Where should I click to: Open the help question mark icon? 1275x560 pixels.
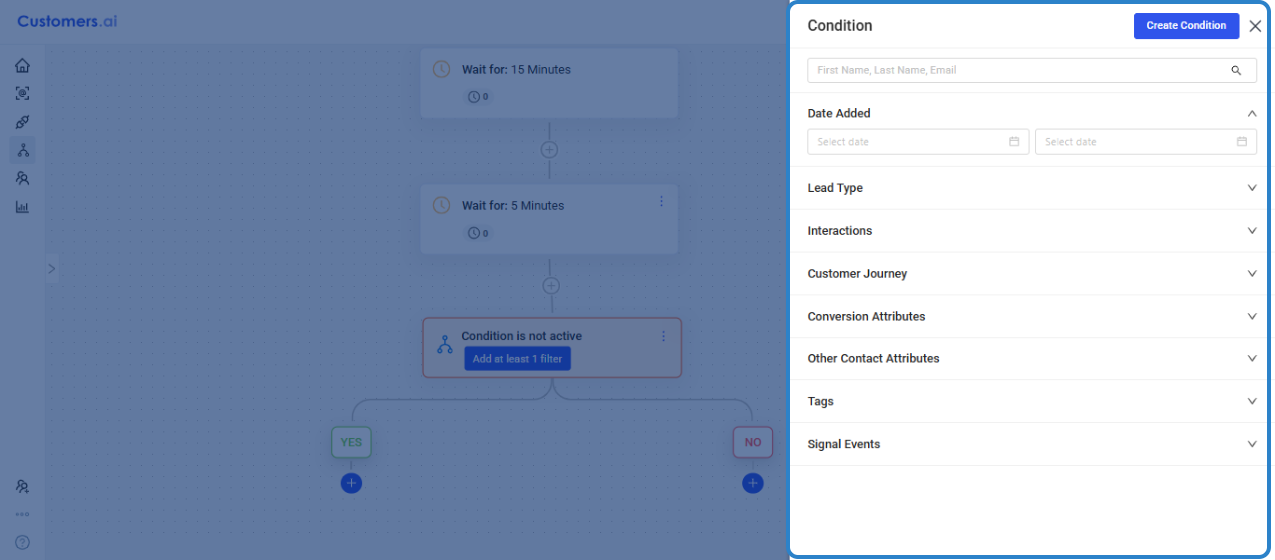22,542
